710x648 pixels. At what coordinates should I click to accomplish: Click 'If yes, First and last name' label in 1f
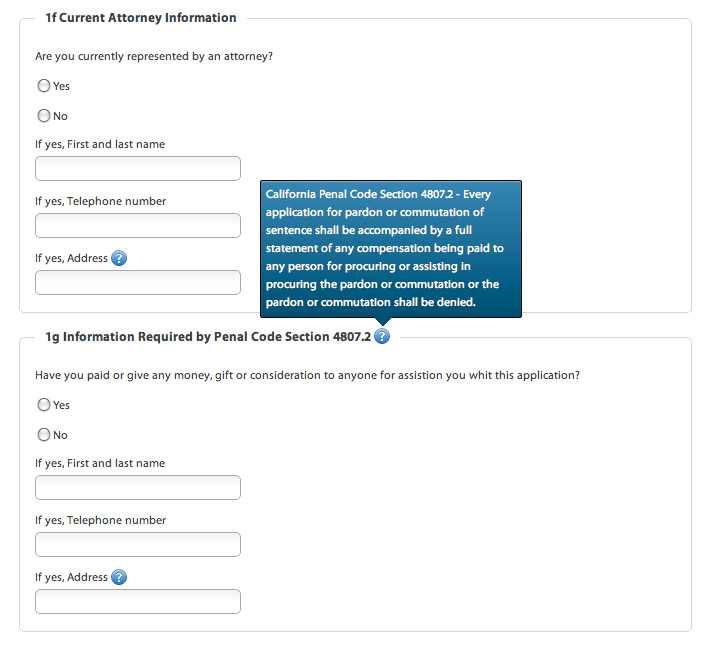click(x=100, y=144)
